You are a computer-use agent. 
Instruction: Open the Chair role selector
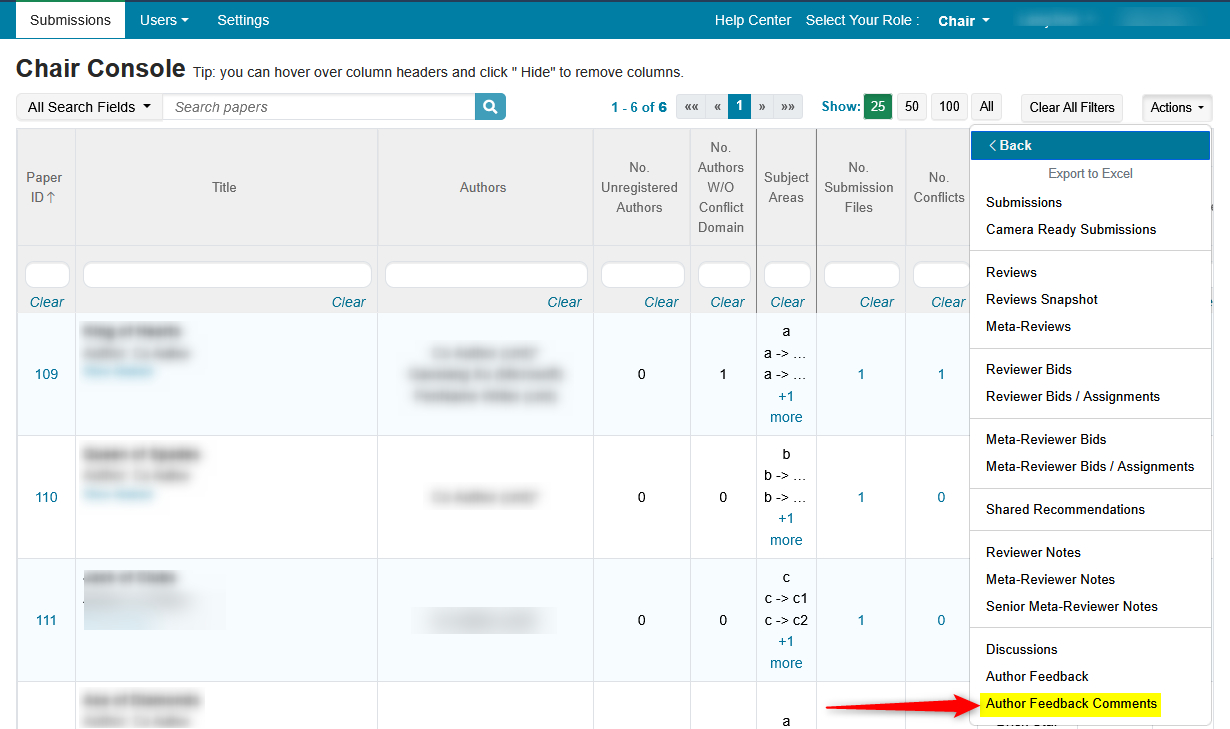click(963, 21)
